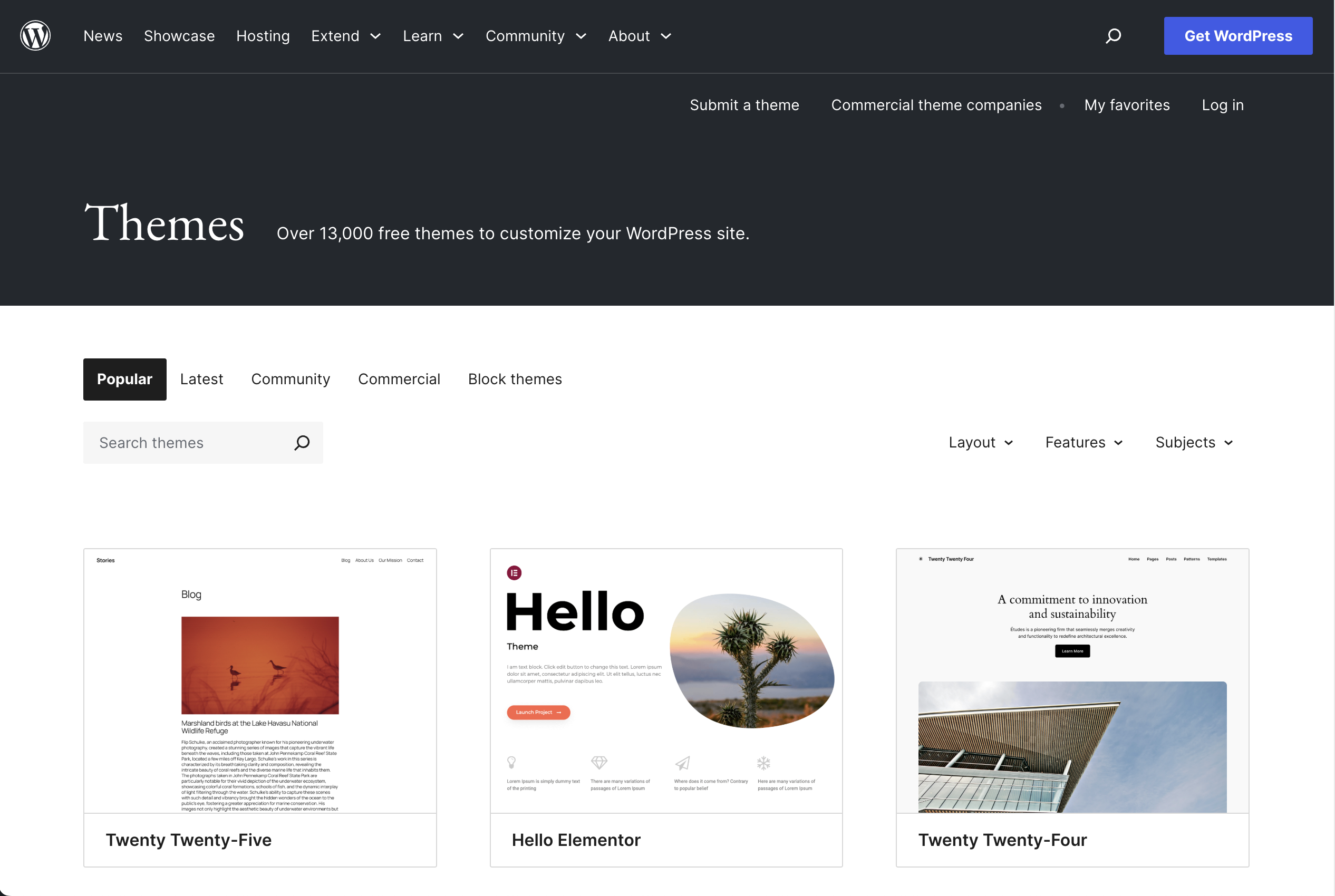
Task: Select the Block themes tab
Action: 515,379
